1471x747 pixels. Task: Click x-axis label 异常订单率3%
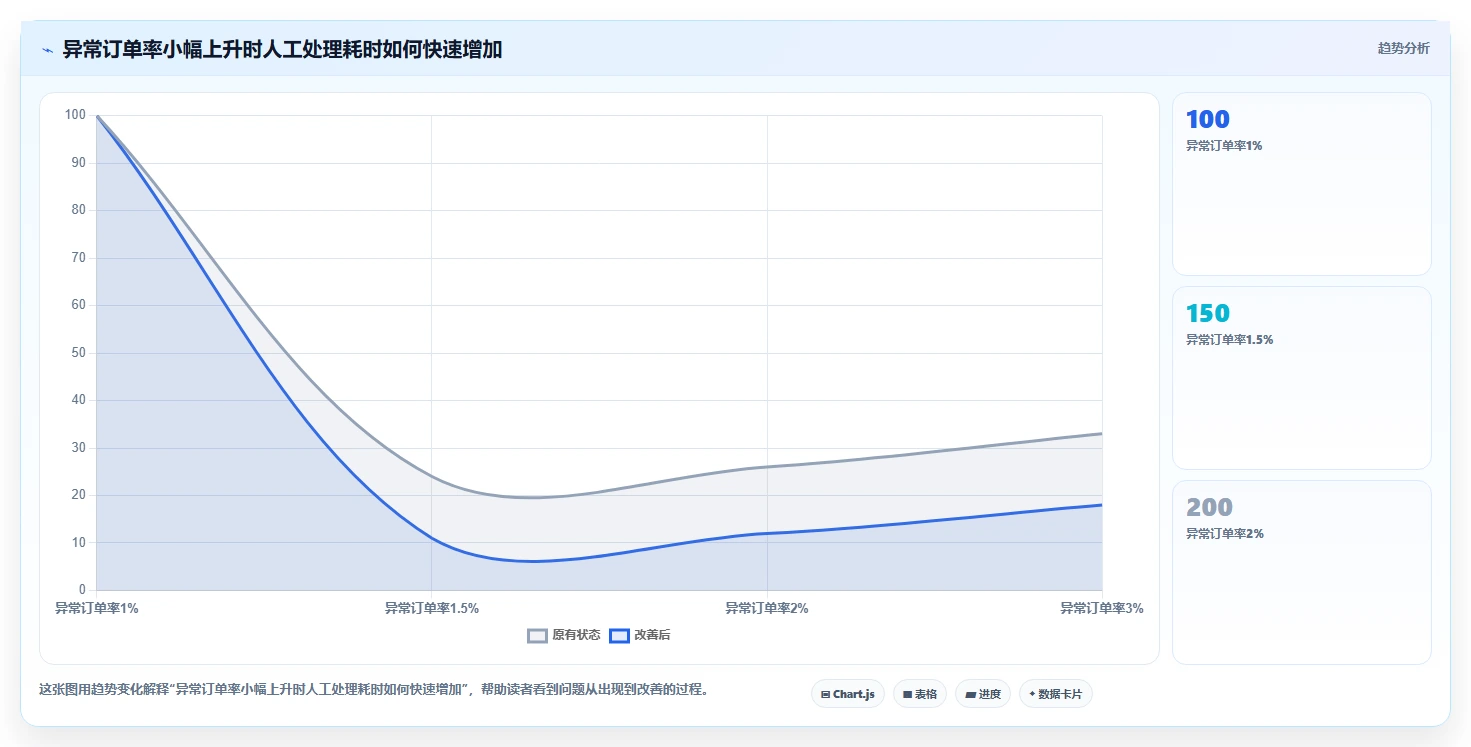click(x=1102, y=608)
